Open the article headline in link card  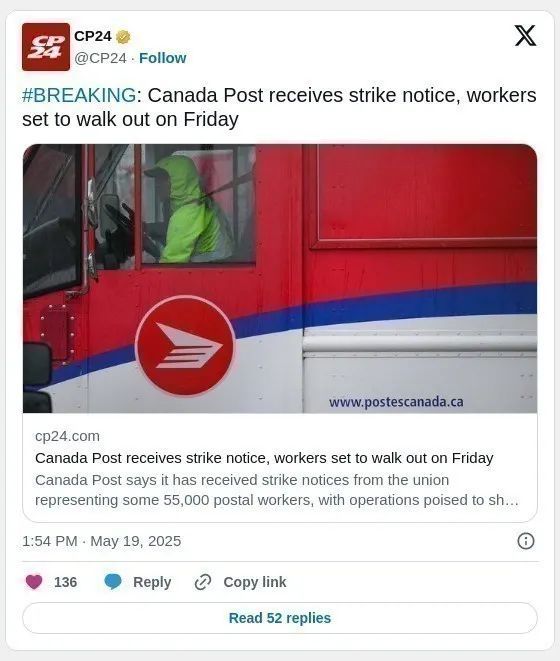click(264, 458)
